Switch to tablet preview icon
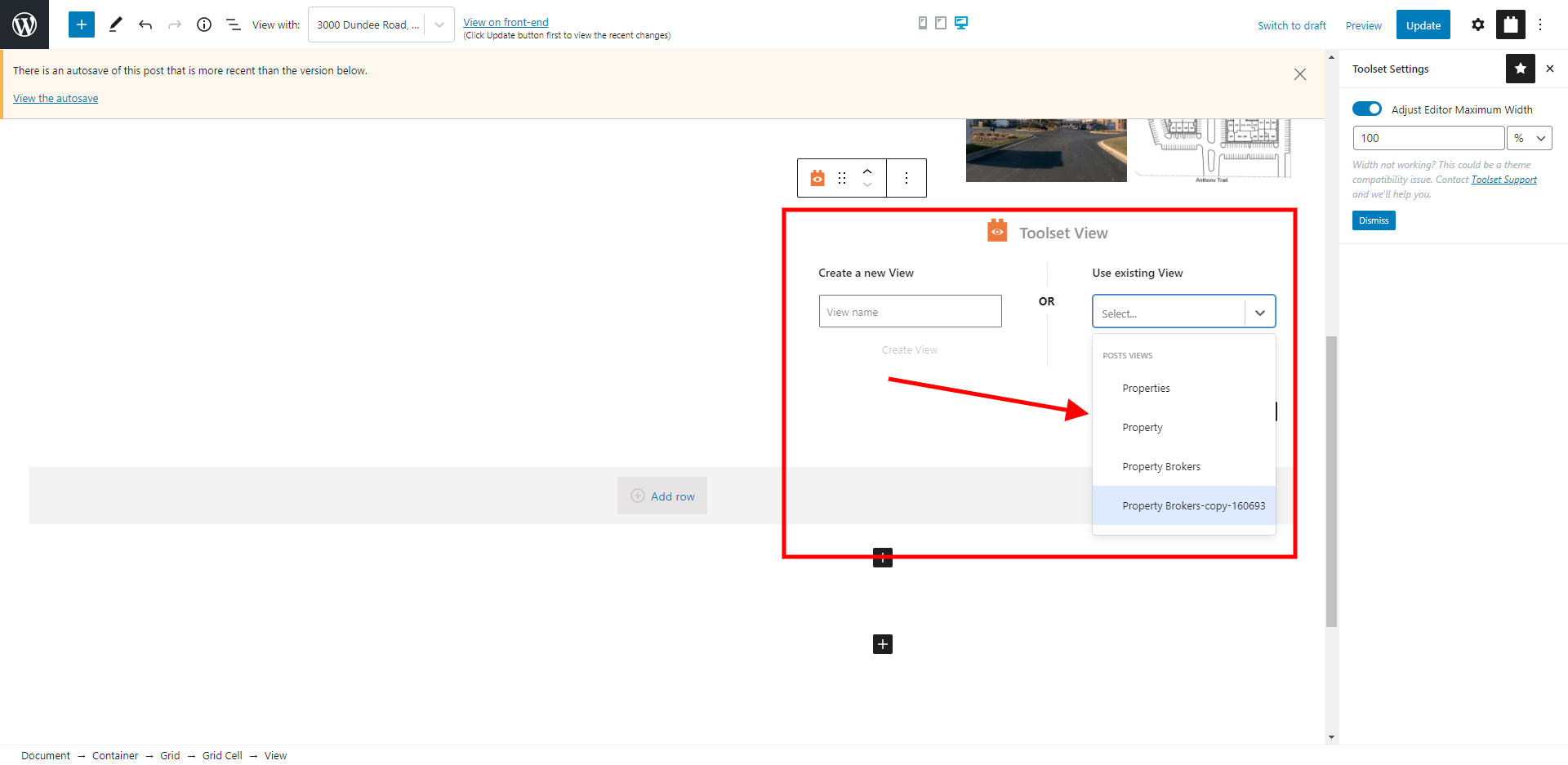The image size is (1568, 765). click(941, 23)
